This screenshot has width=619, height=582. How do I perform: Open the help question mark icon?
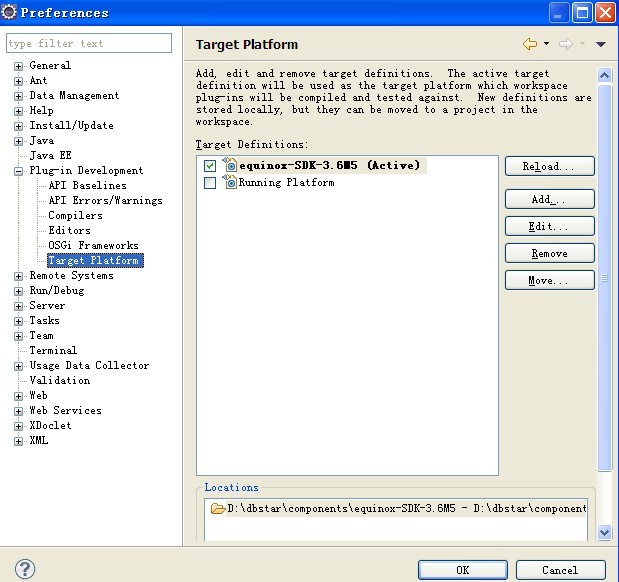pos(25,569)
